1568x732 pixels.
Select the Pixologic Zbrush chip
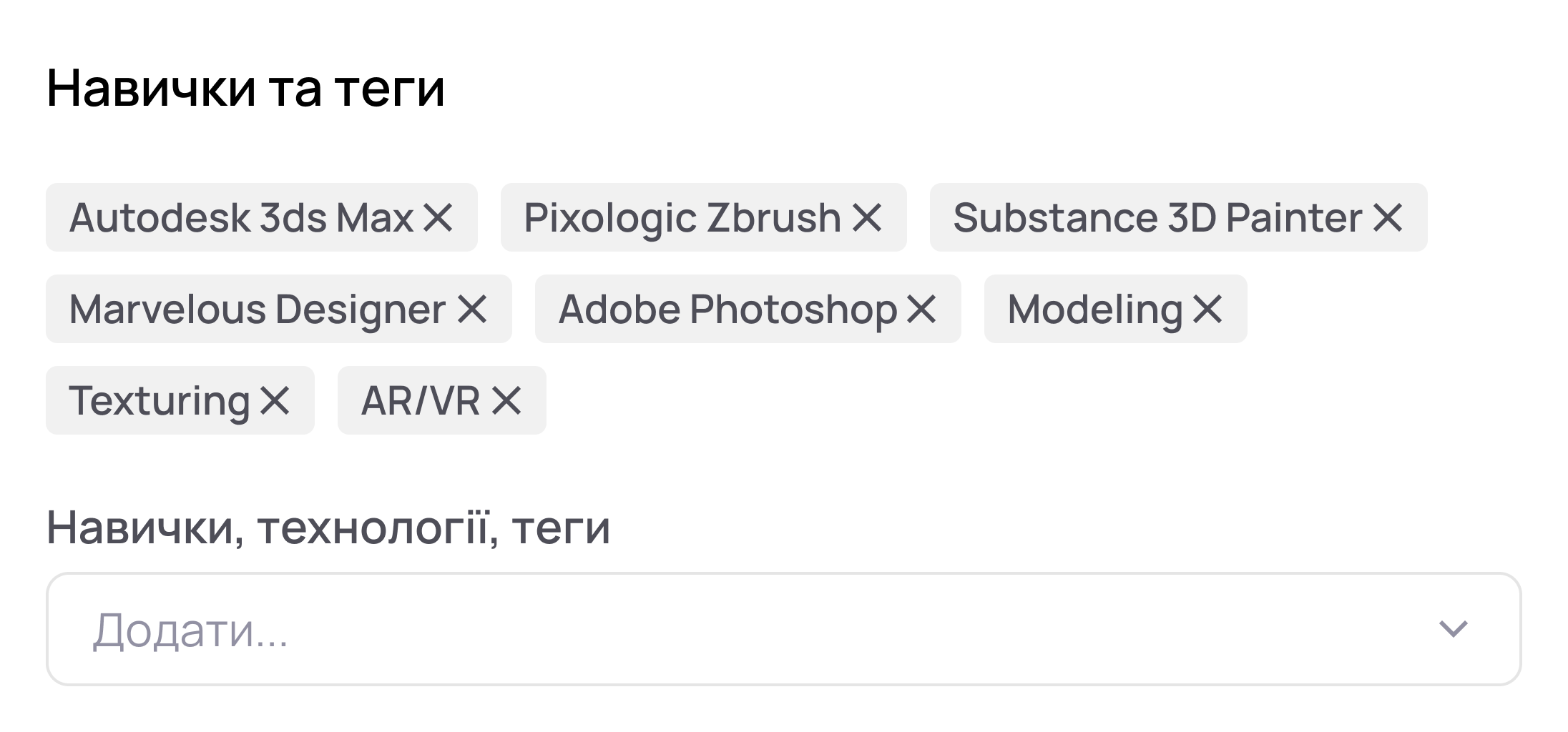pos(680,217)
